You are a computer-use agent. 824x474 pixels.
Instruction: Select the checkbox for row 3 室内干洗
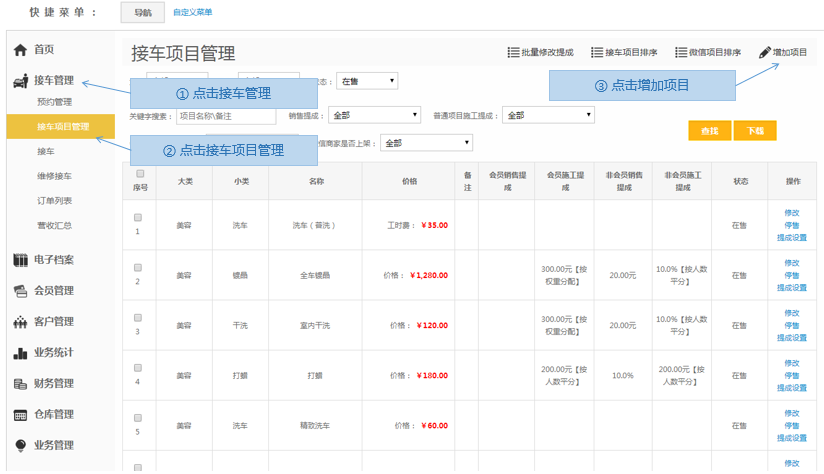138,318
